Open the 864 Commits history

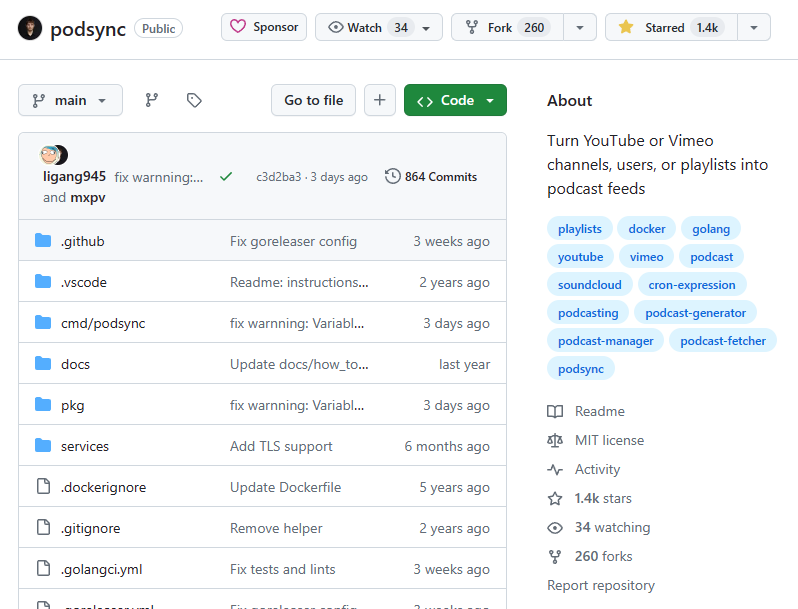pyautogui.click(x=431, y=177)
